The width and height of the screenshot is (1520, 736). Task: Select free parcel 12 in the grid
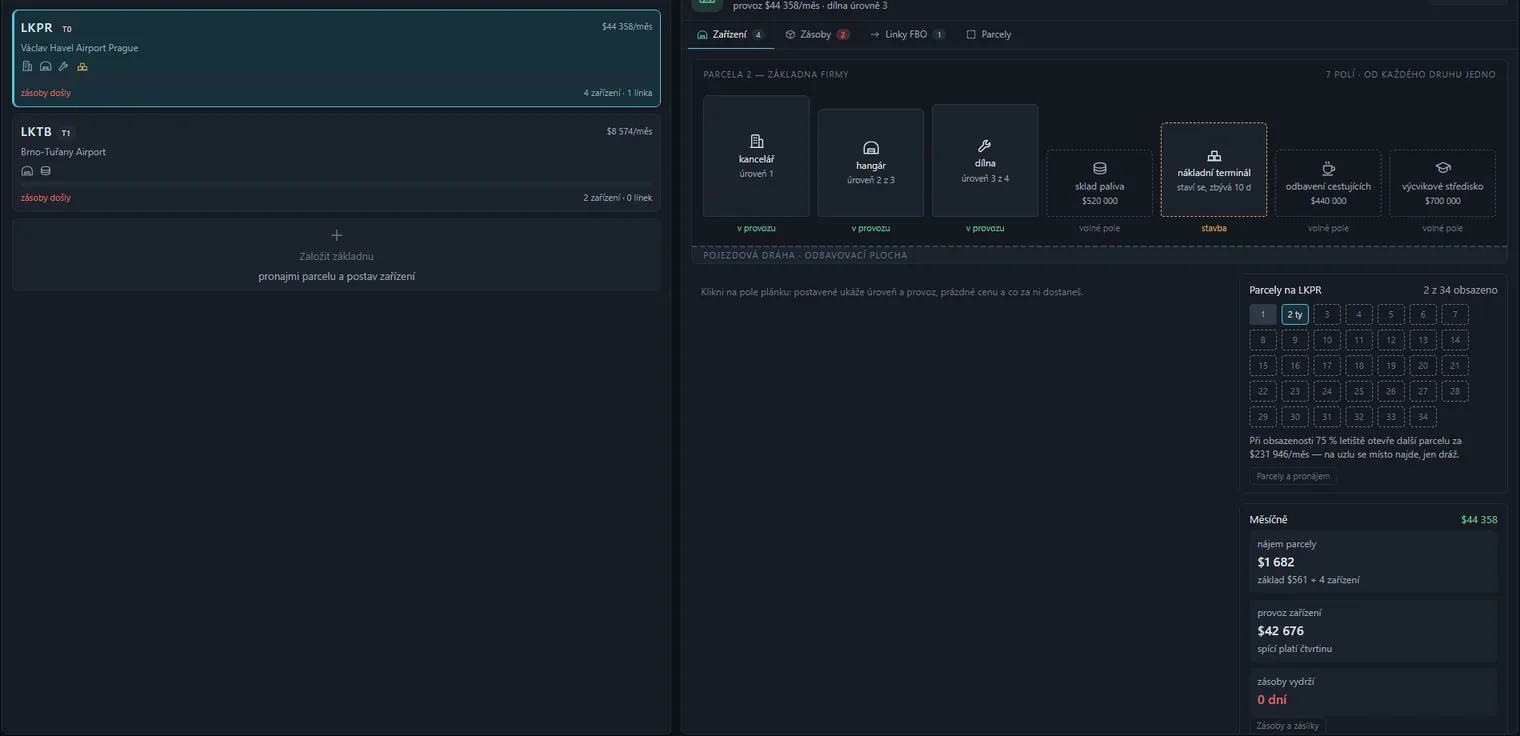(1391, 340)
